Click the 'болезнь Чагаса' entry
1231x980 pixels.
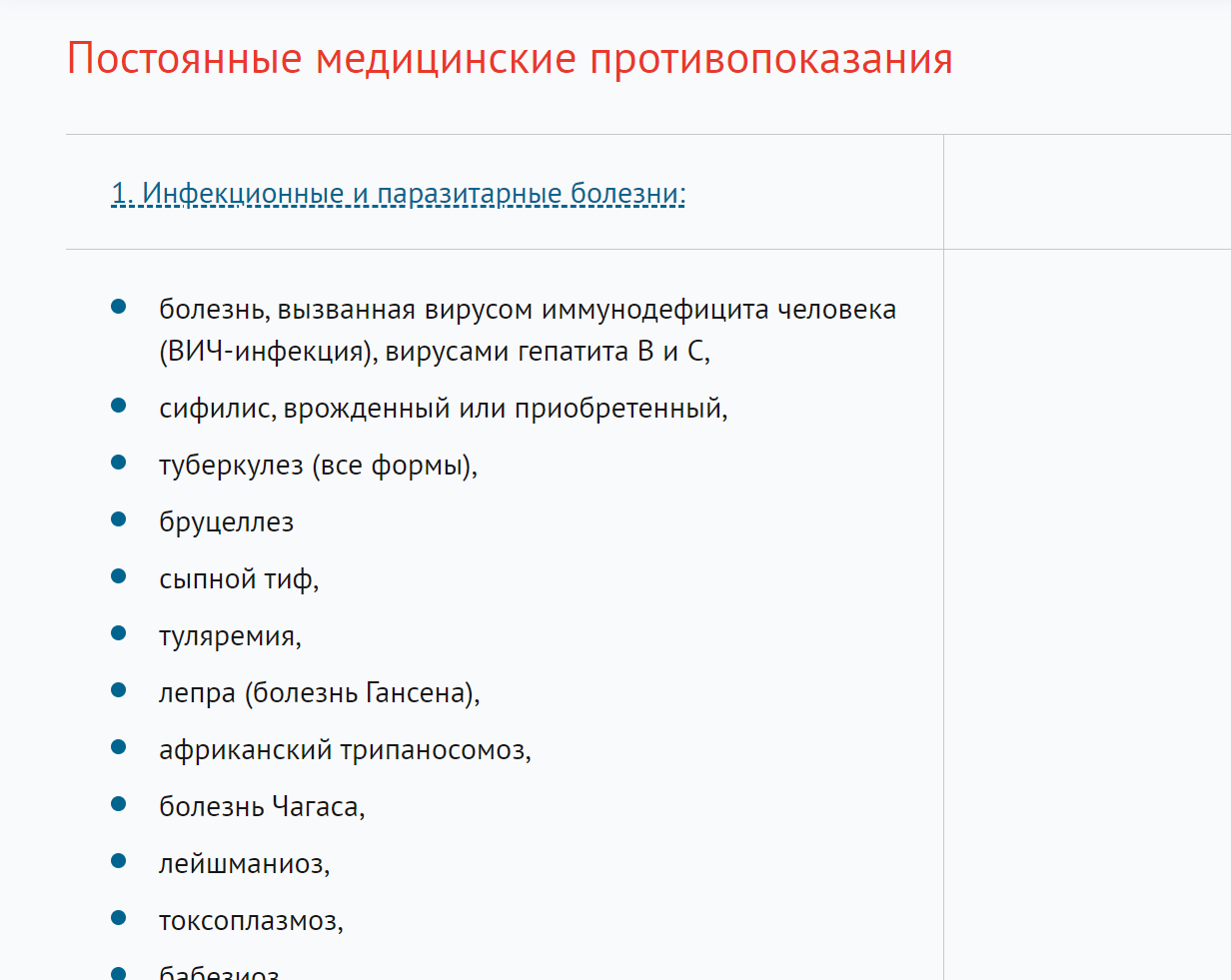[x=262, y=806]
